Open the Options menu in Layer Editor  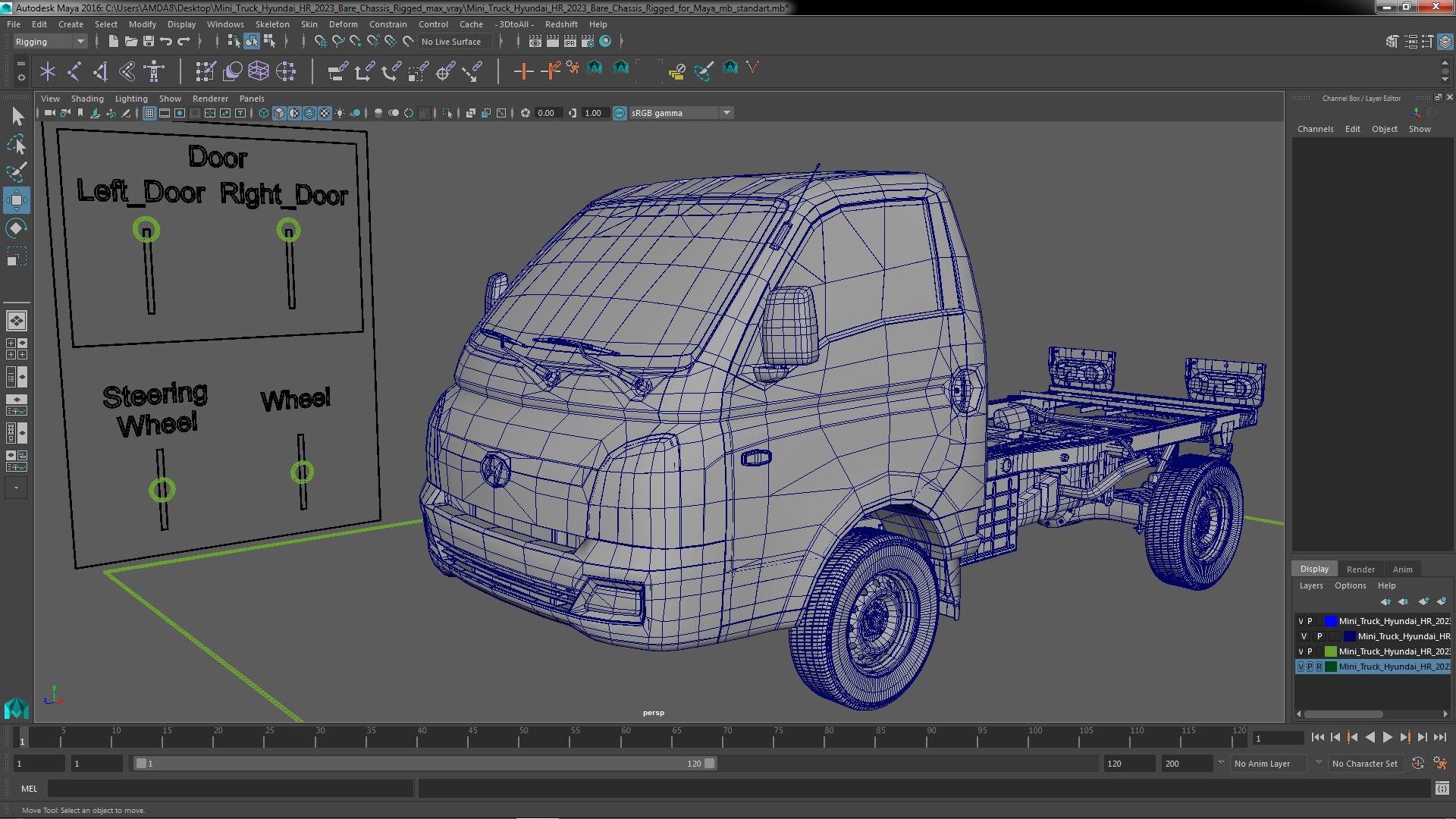tap(1351, 585)
